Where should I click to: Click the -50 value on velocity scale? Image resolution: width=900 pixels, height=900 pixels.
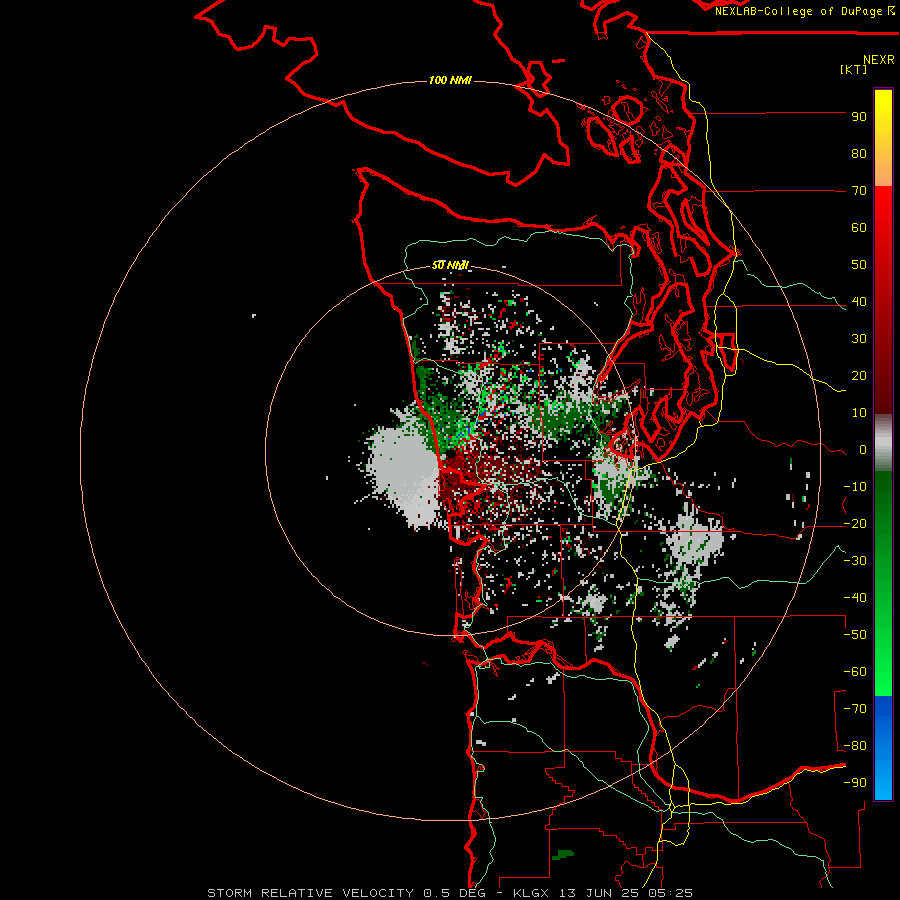coord(855,635)
